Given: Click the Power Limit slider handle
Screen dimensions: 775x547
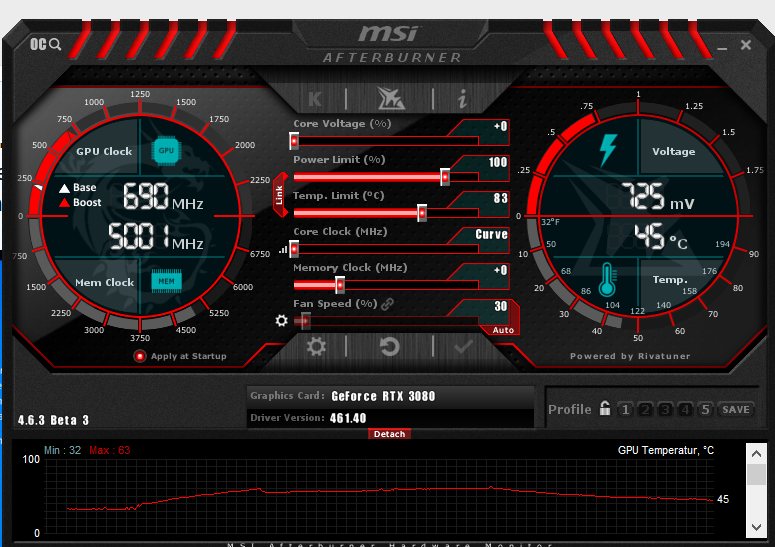Looking at the screenshot, I should 445,177.
